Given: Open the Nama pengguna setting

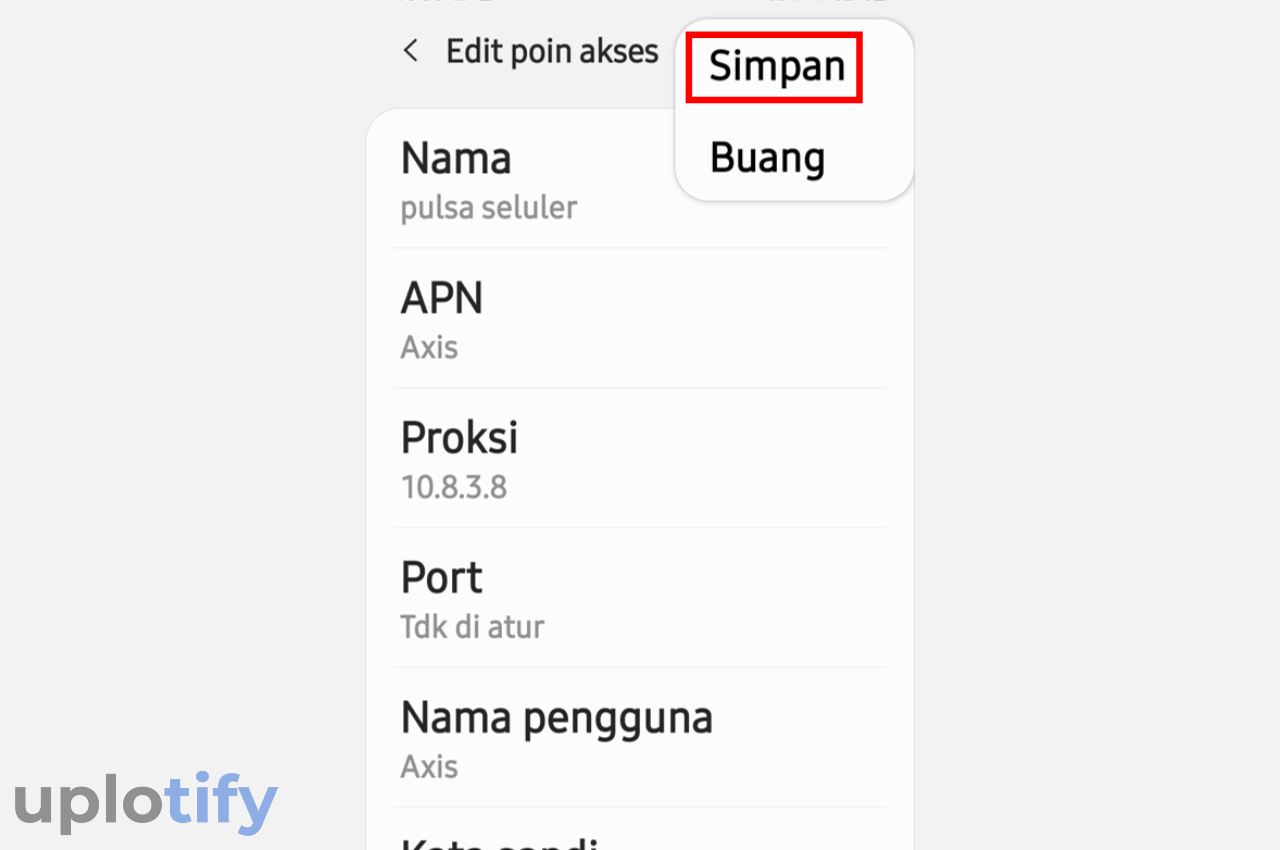Looking at the screenshot, I should tap(640, 739).
